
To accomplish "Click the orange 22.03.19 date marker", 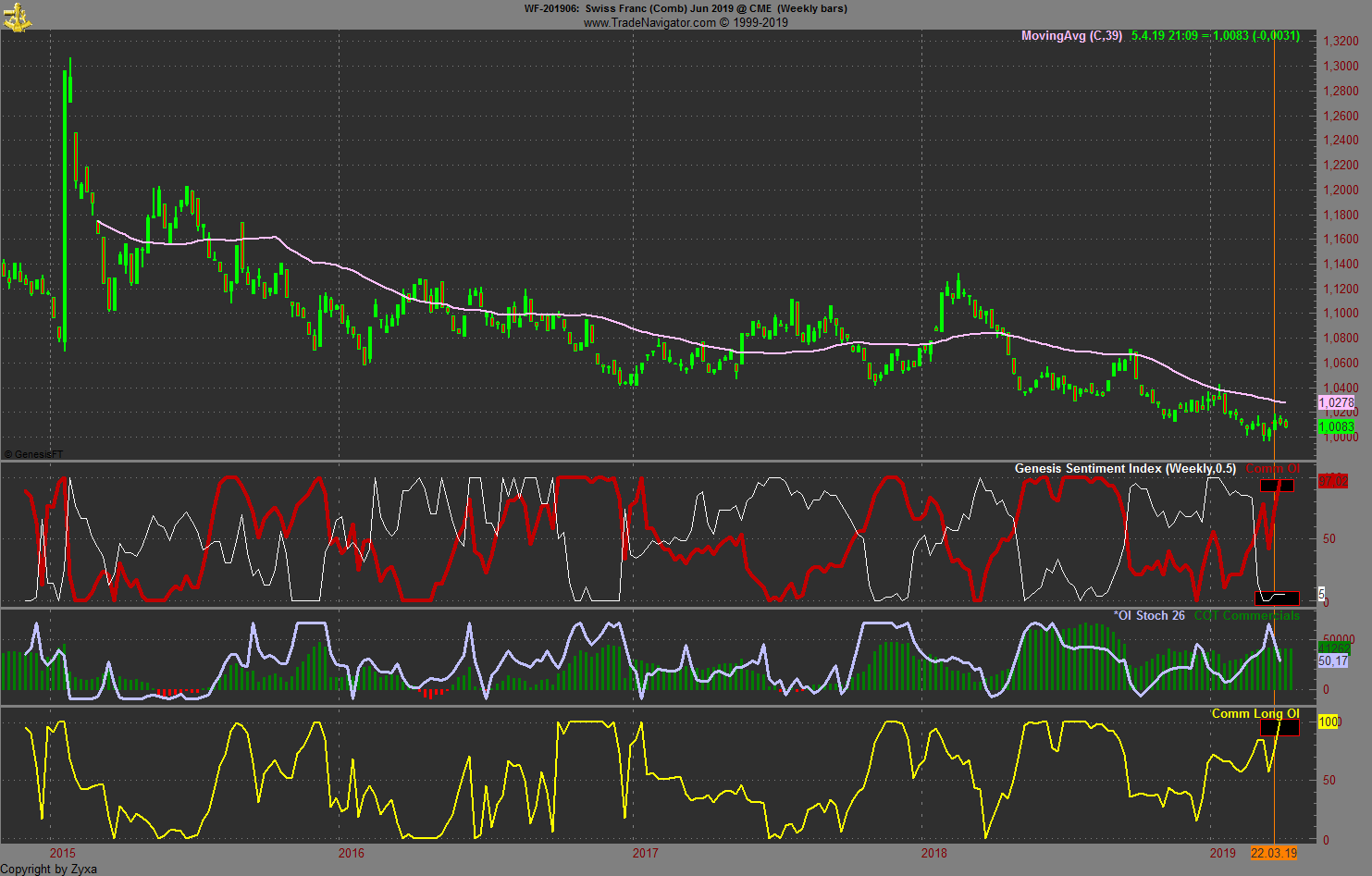I will pos(1274,853).
